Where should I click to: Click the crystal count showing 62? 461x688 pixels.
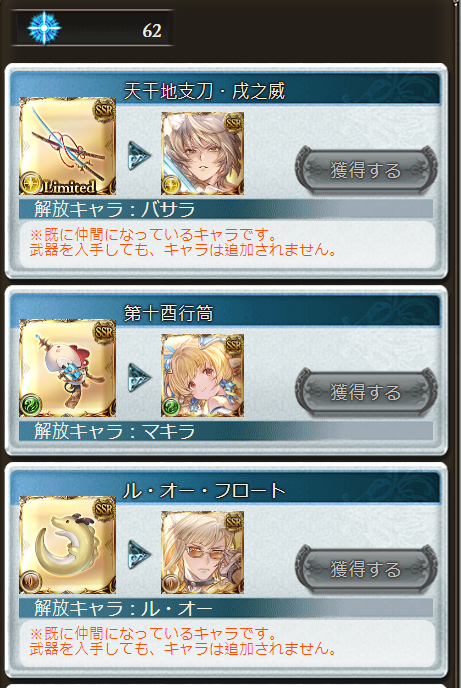click(152, 31)
